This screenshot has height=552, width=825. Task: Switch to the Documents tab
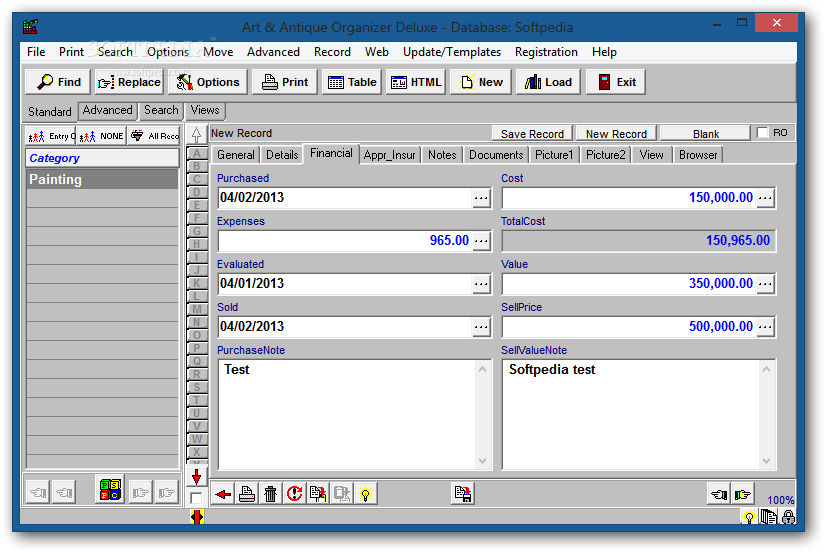point(496,155)
